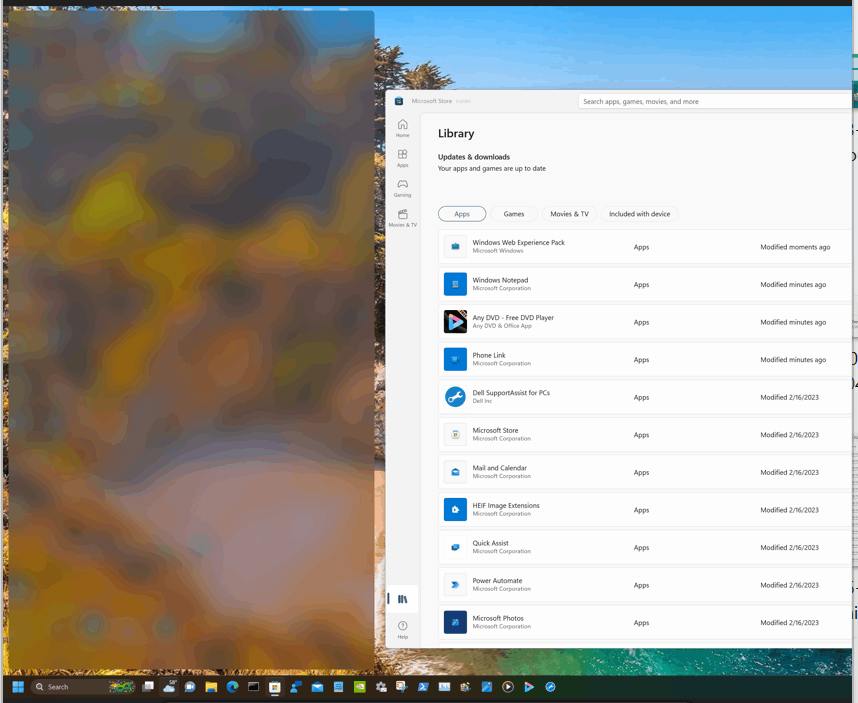Click the Windows Notepad app icon
The height and width of the screenshot is (703, 858).
click(455, 284)
